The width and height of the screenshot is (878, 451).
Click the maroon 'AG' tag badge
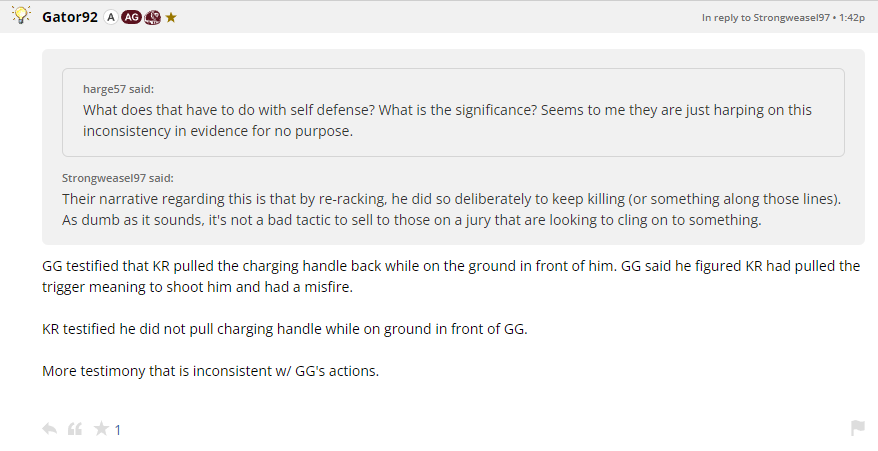pyautogui.click(x=131, y=18)
